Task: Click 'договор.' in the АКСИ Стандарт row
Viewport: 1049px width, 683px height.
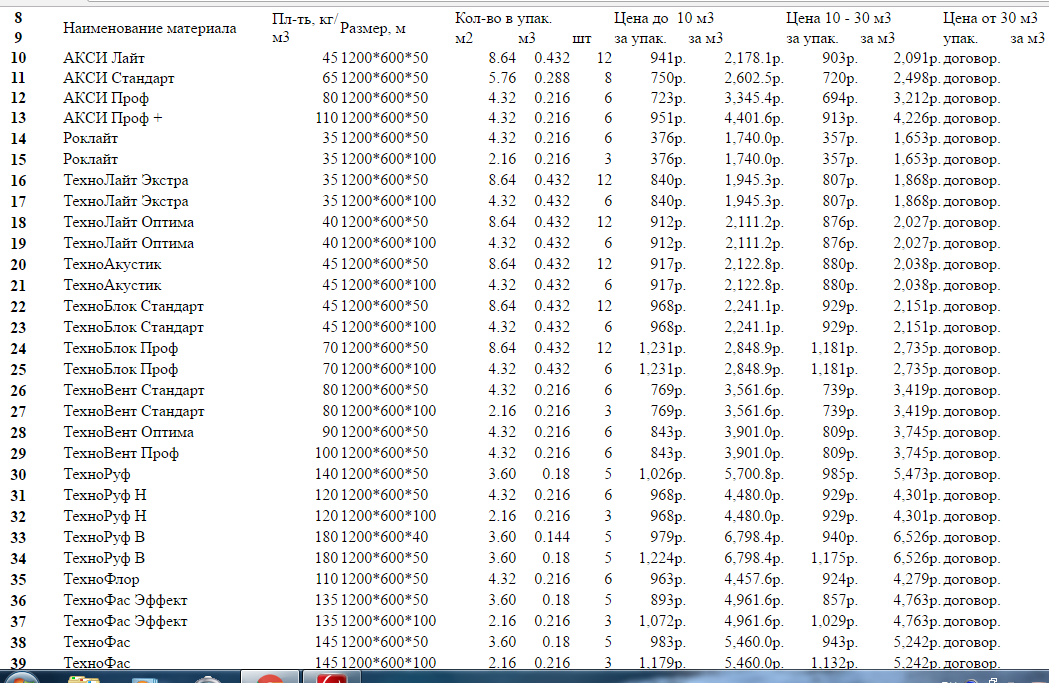Action: point(971,78)
